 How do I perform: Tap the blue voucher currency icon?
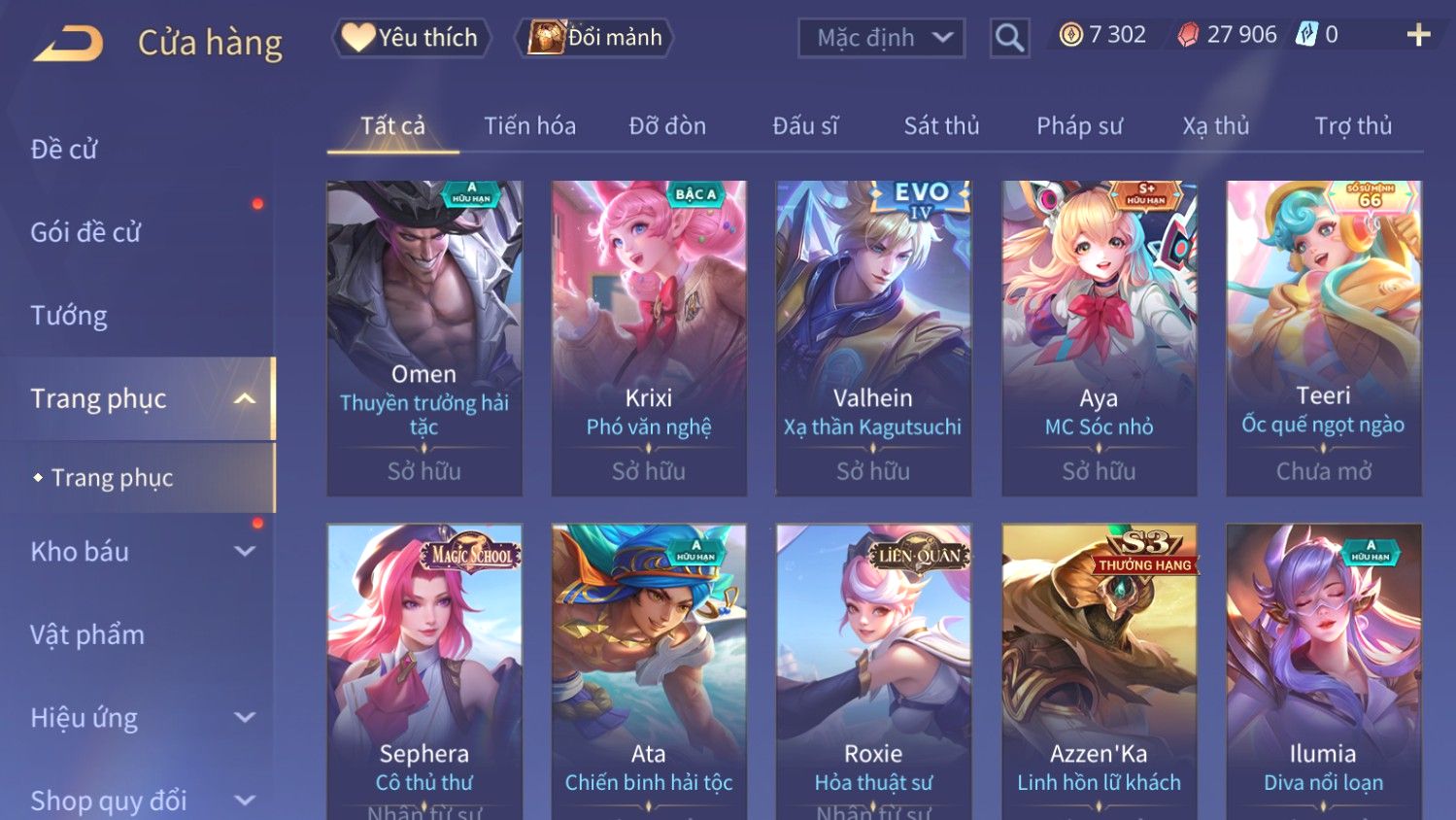(1306, 35)
